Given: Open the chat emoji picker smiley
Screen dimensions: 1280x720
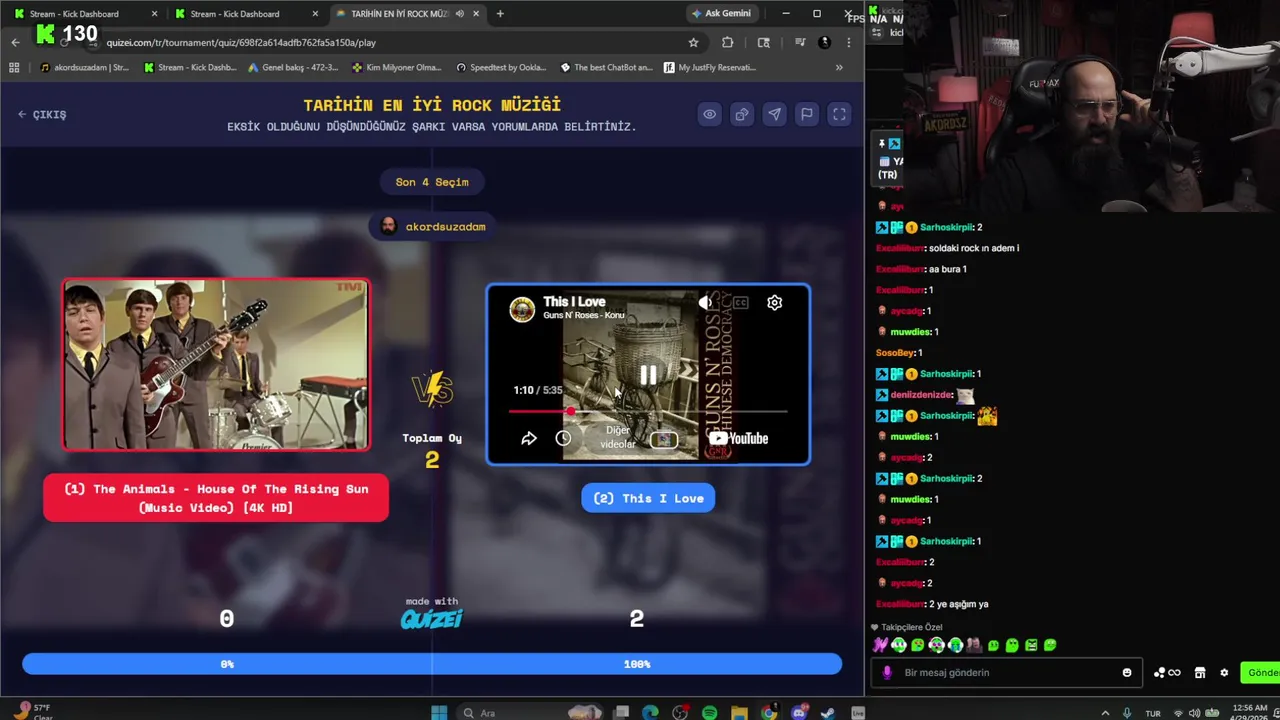Looking at the screenshot, I should point(1127,673).
